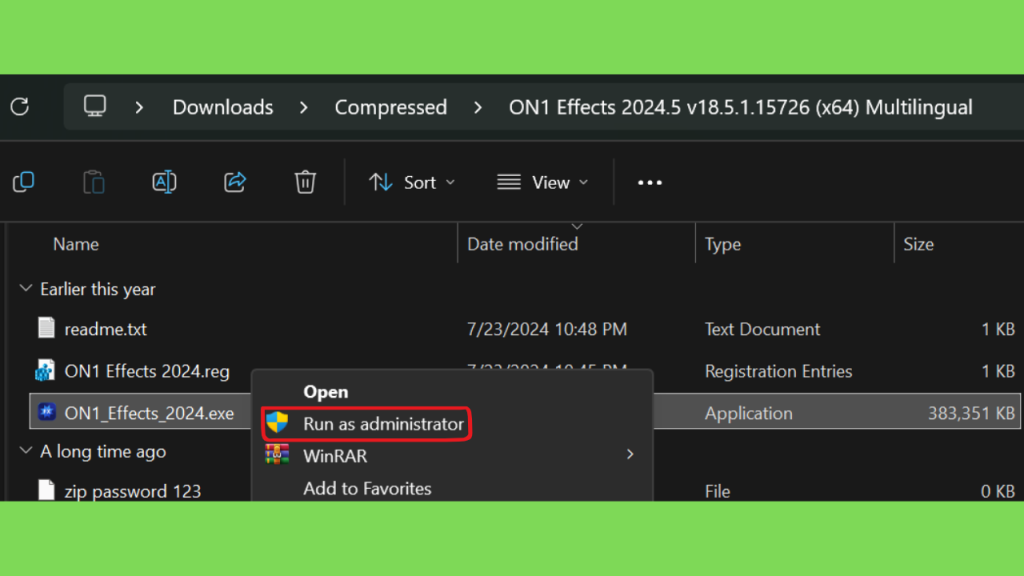This screenshot has height=576, width=1024.
Task: Select Run as administrator in context menu
Action: point(383,424)
